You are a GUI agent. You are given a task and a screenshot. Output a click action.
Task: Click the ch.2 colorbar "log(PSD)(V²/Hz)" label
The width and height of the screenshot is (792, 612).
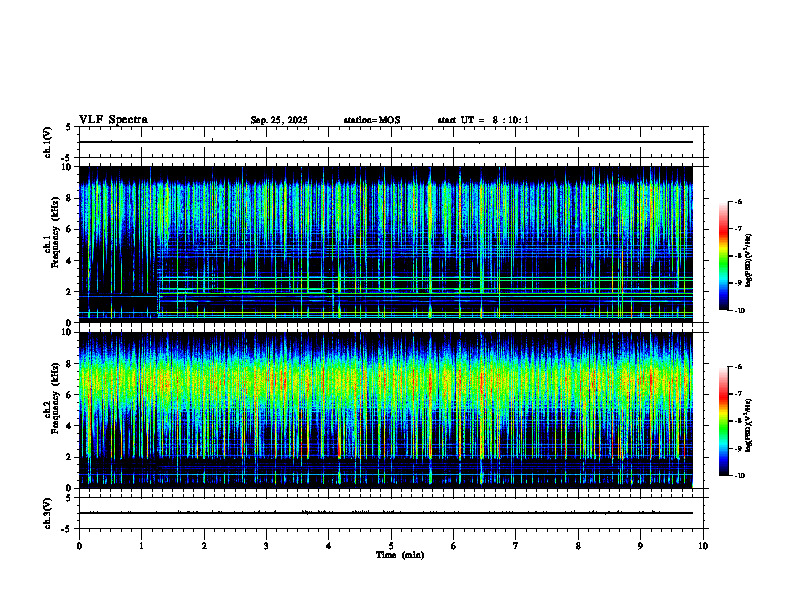pyautogui.click(x=748, y=425)
